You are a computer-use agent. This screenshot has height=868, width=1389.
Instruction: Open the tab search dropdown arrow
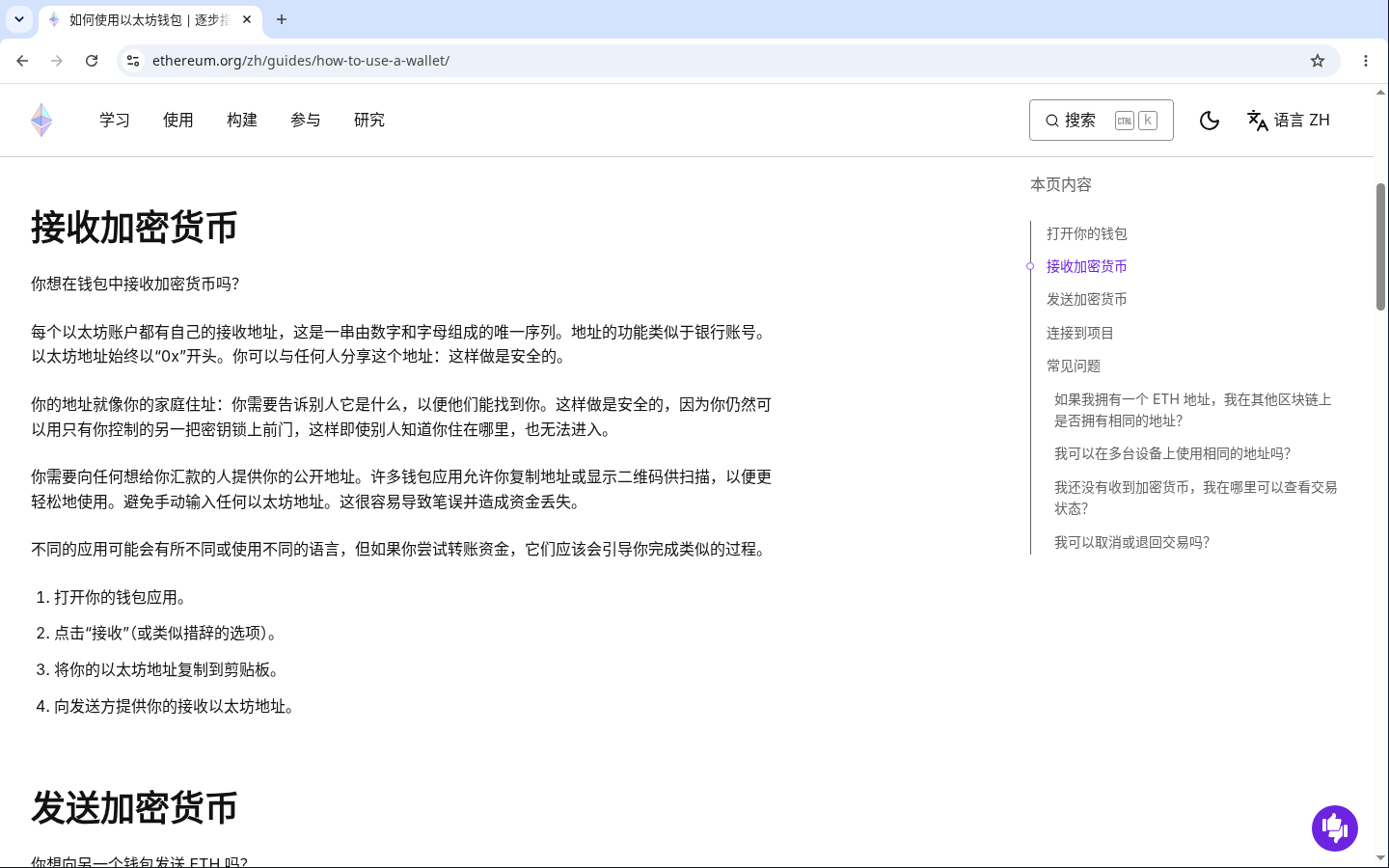pos(19,19)
